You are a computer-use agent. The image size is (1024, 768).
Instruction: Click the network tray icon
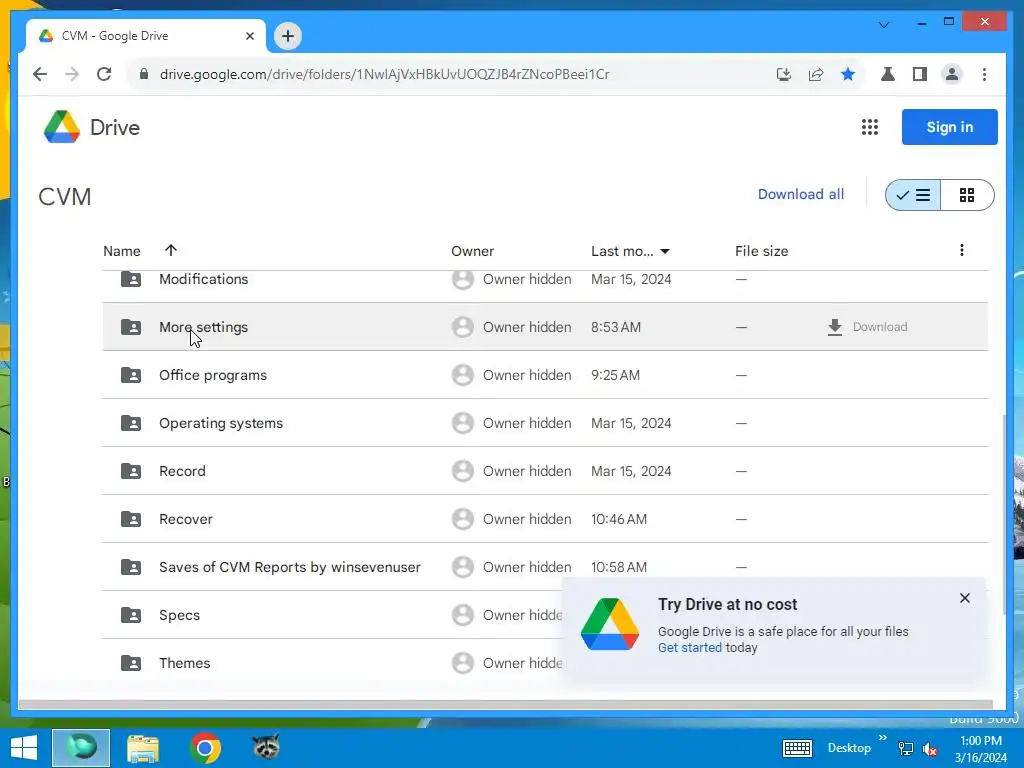905,749
